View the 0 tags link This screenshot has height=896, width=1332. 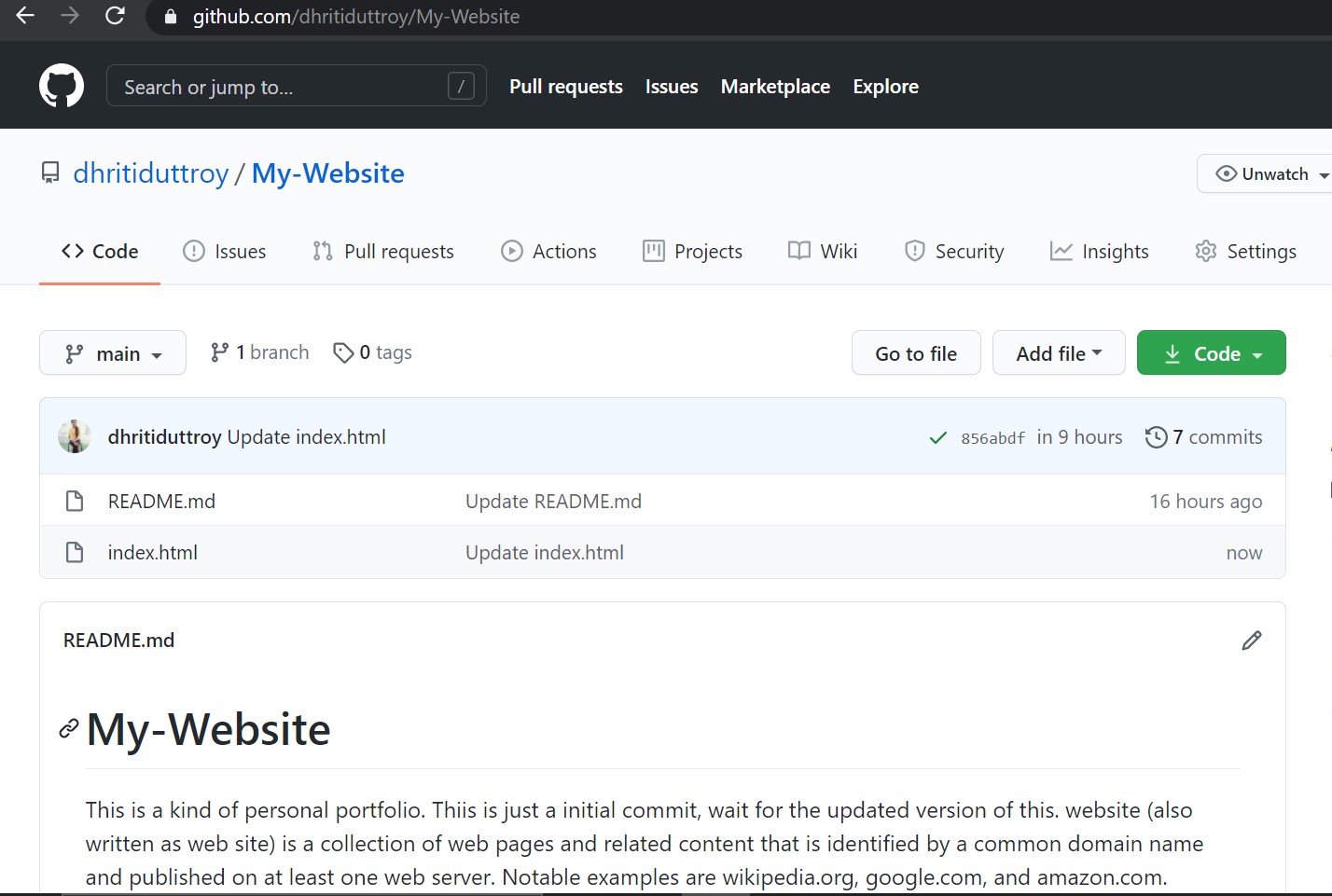373,352
